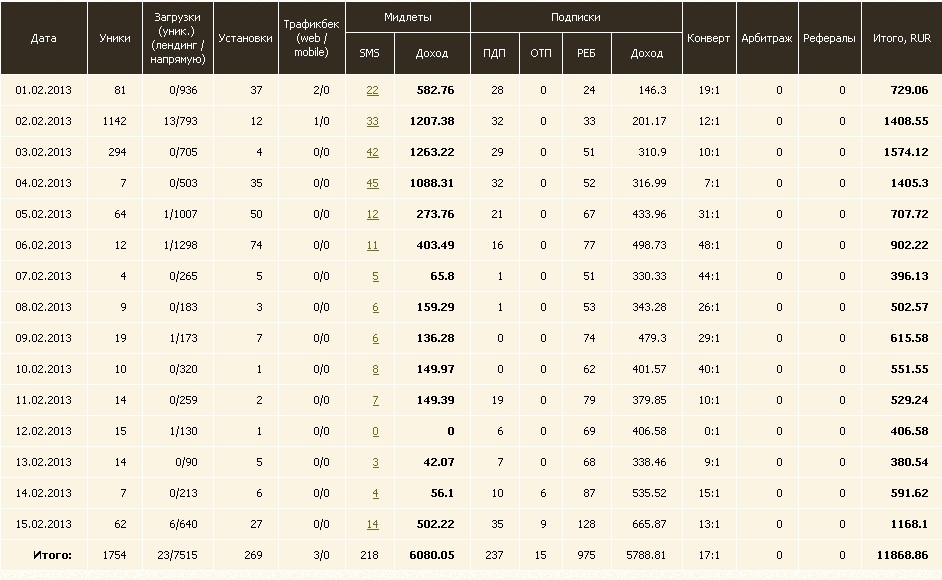
Task: Click the Подписки group header
Action: (576, 17)
